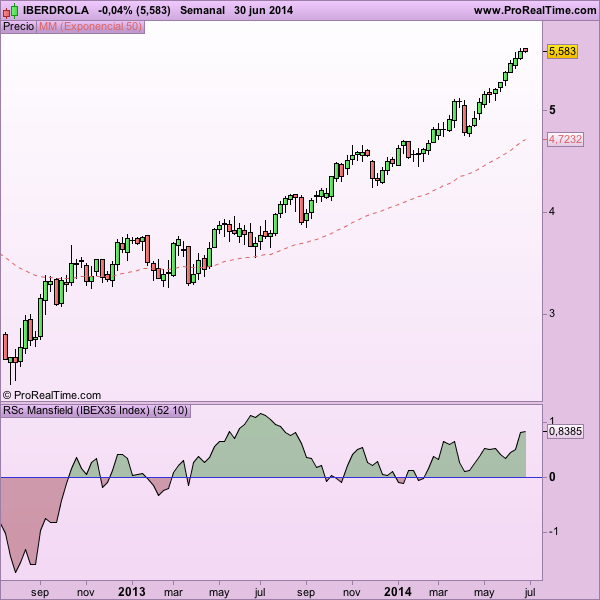
Task: Click the indicator axis label 0
Action: coord(552,477)
